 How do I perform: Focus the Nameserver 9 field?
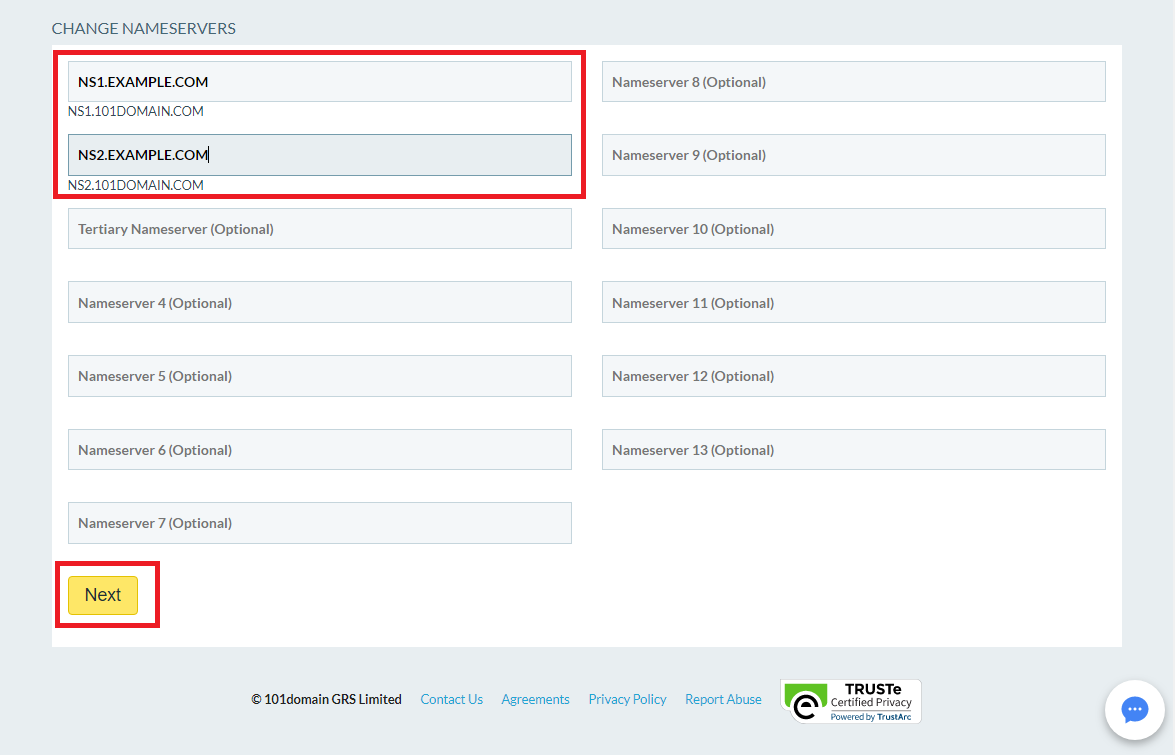coord(853,155)
